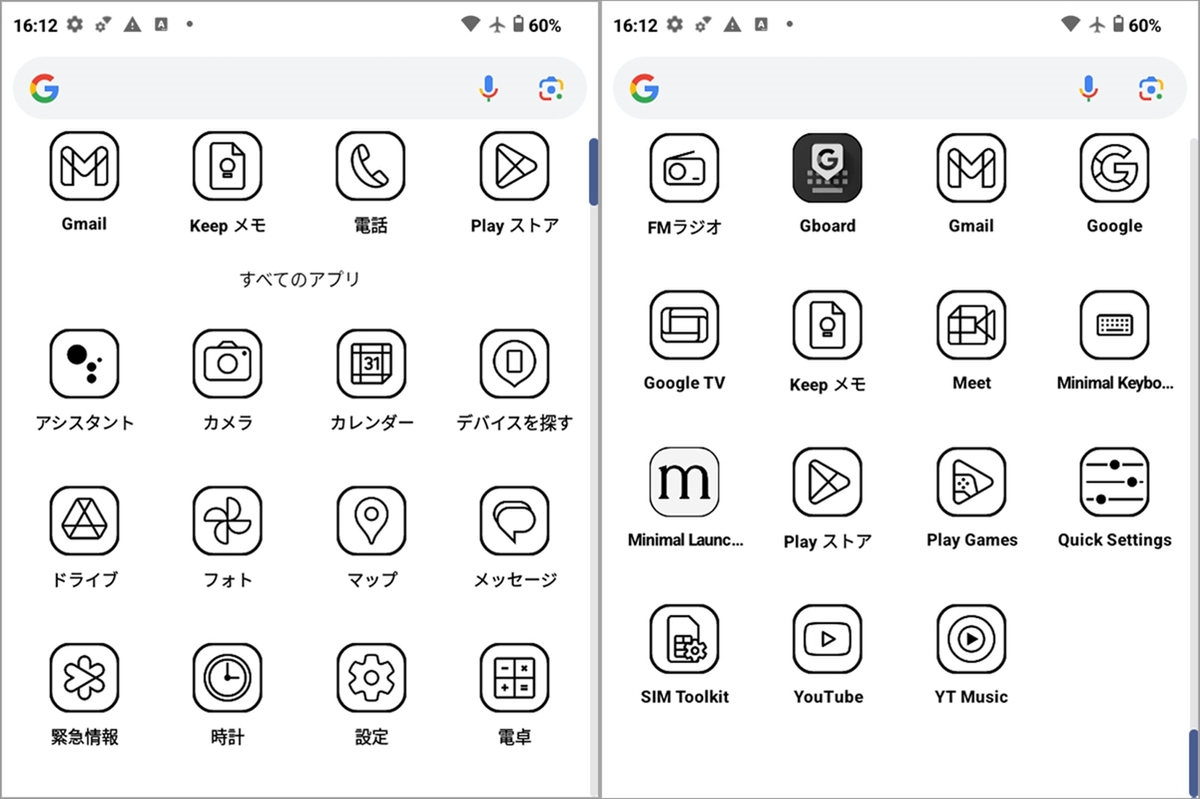This screenshot has height=799, width=1200.
Task: Launch the Meet app
Action: point(971,325)
